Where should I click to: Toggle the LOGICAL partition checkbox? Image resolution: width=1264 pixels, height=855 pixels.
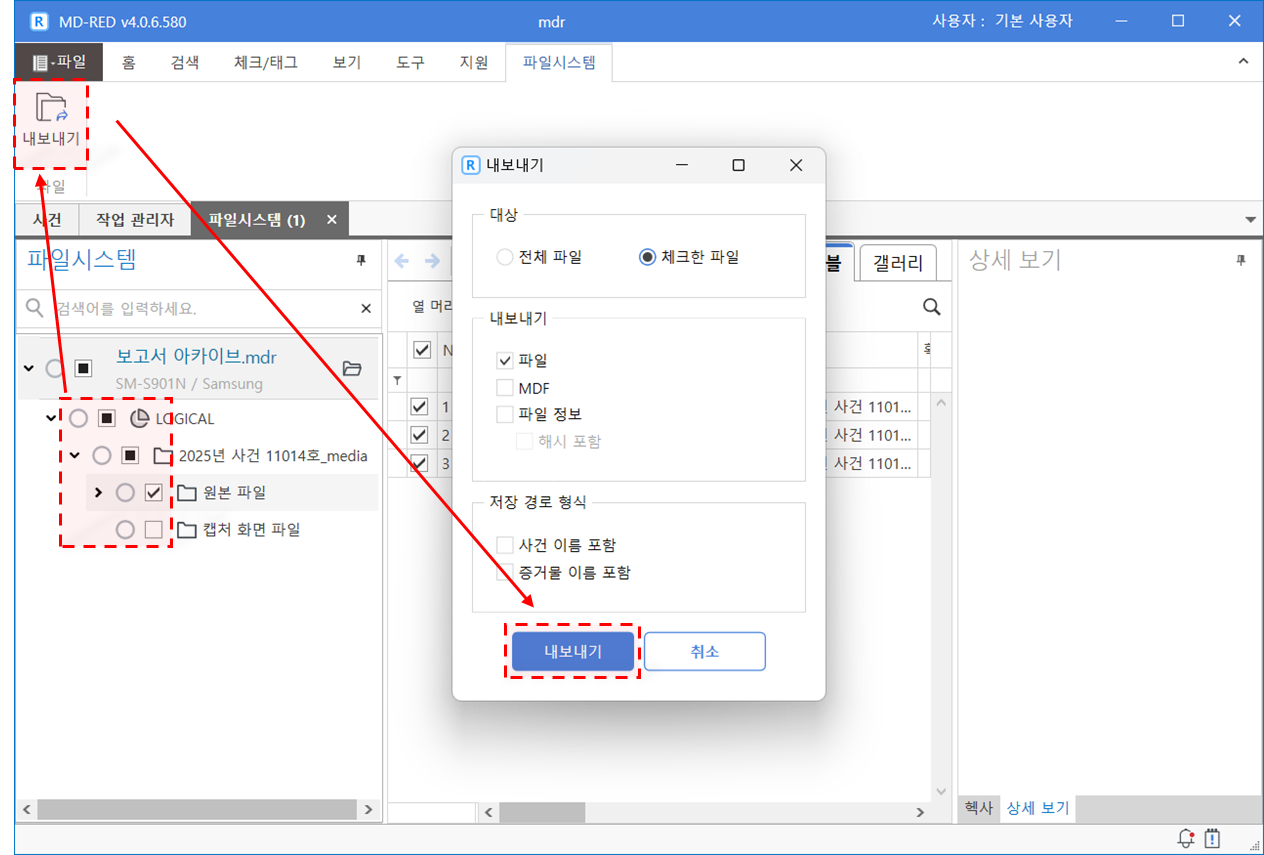(x=107, y=419)
